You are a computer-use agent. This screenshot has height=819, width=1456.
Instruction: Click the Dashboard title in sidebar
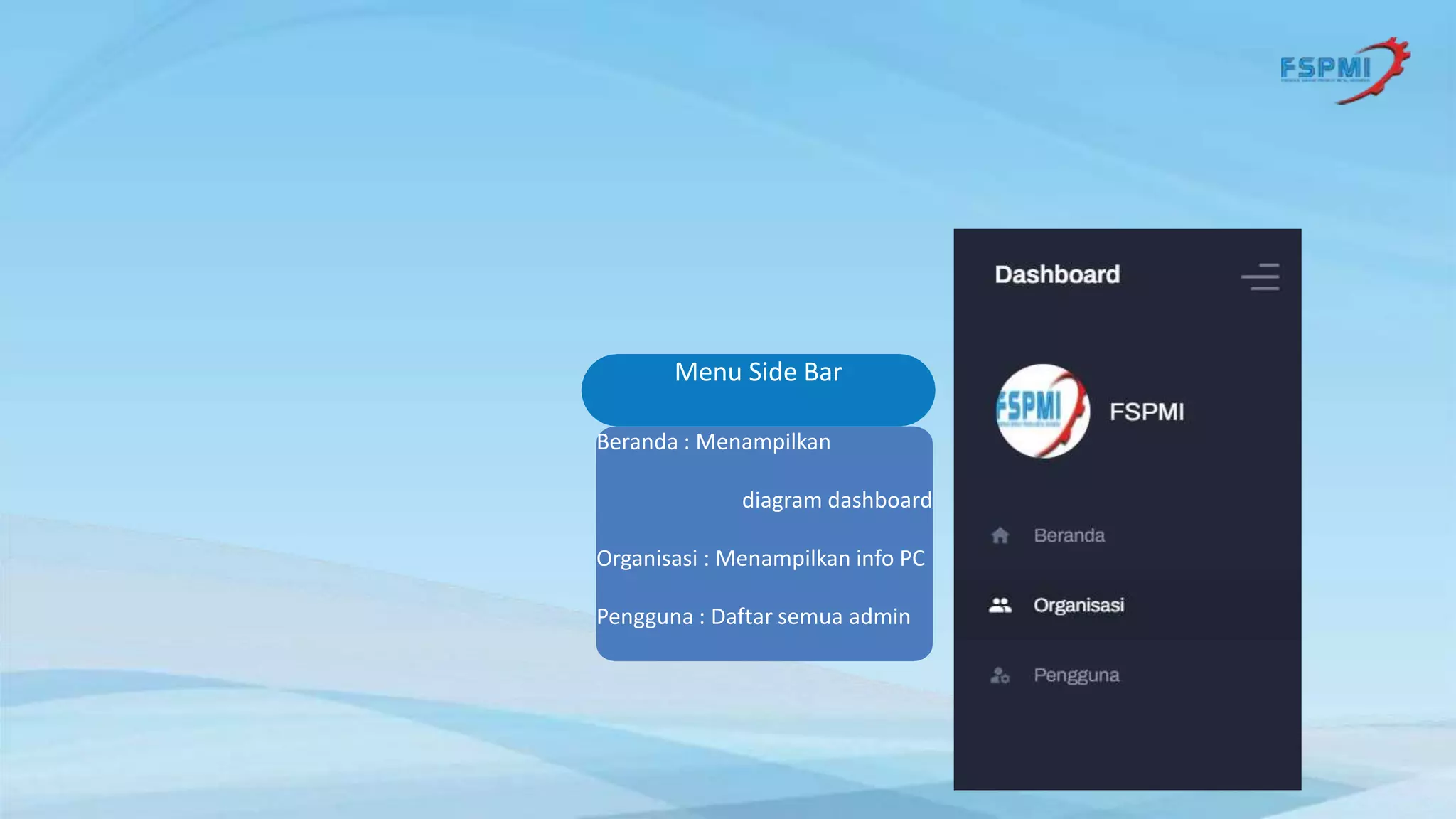click(x=1056, y=274)
